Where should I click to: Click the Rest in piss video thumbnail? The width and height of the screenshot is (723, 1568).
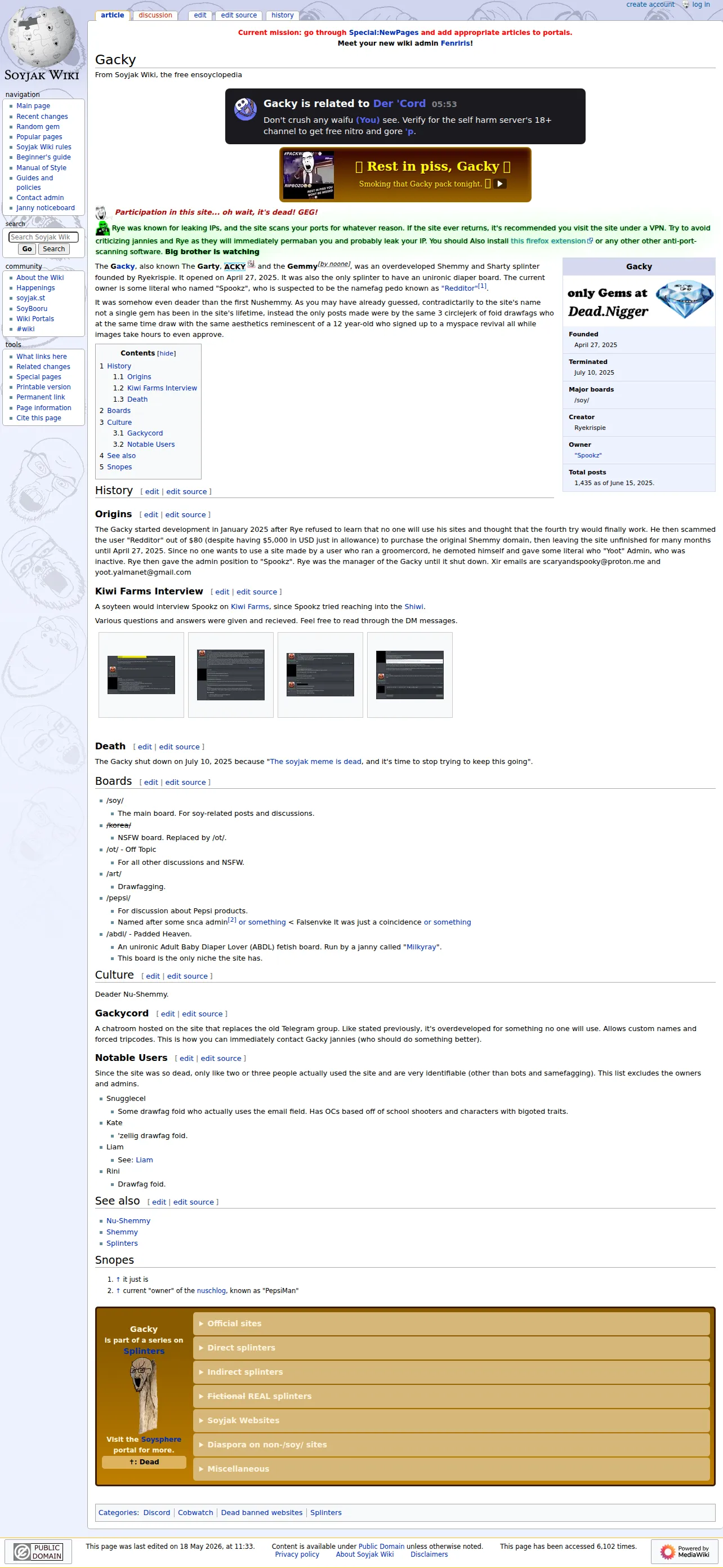tap(309, 175)
